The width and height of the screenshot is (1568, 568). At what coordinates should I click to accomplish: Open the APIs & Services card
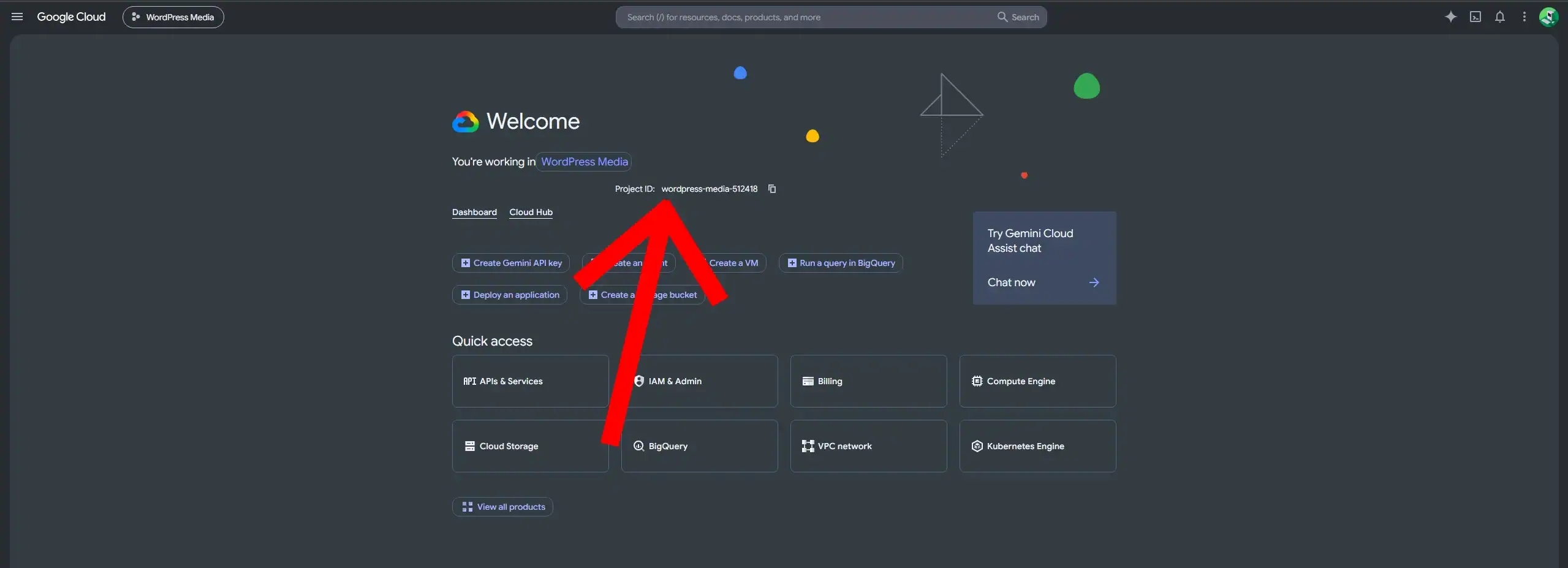(531, 381)
